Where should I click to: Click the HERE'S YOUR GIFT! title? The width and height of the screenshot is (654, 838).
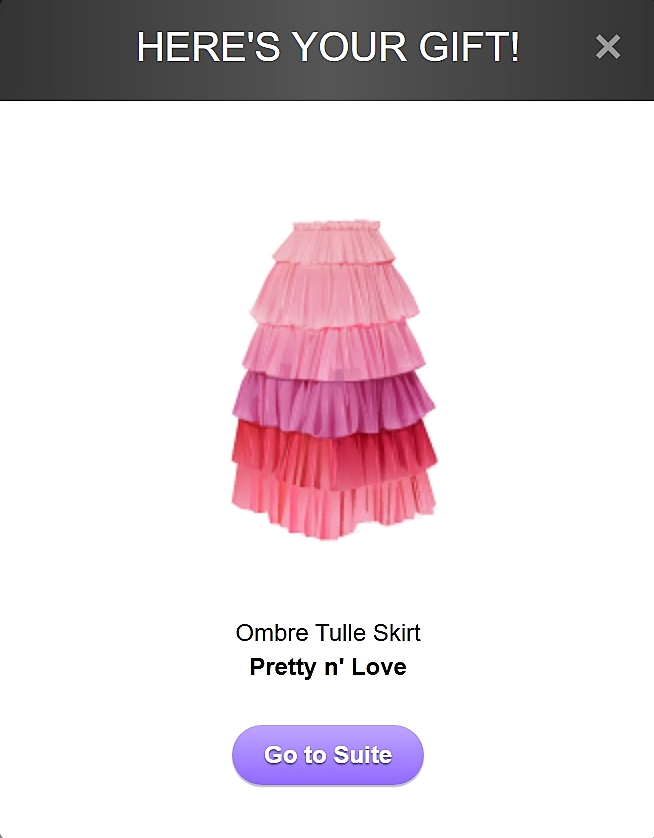328,46
